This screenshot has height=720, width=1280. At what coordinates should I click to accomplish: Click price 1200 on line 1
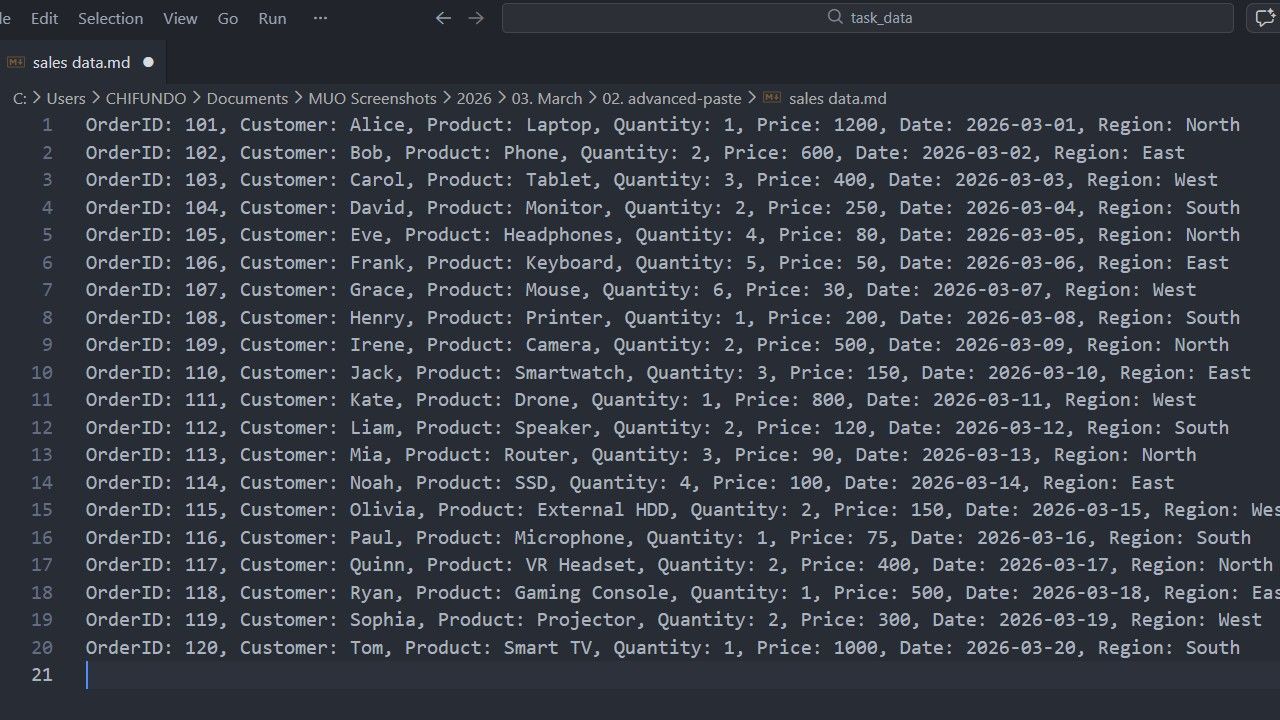click(856, 125)
